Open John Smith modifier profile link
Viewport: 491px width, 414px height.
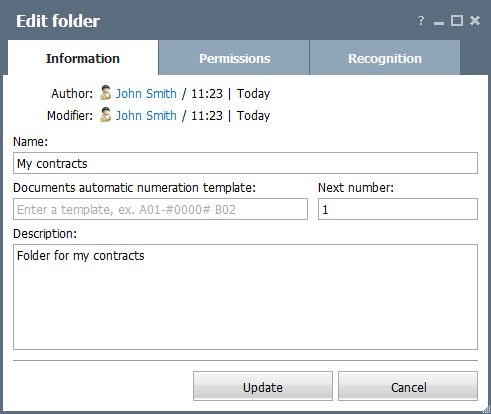point(146,115)
